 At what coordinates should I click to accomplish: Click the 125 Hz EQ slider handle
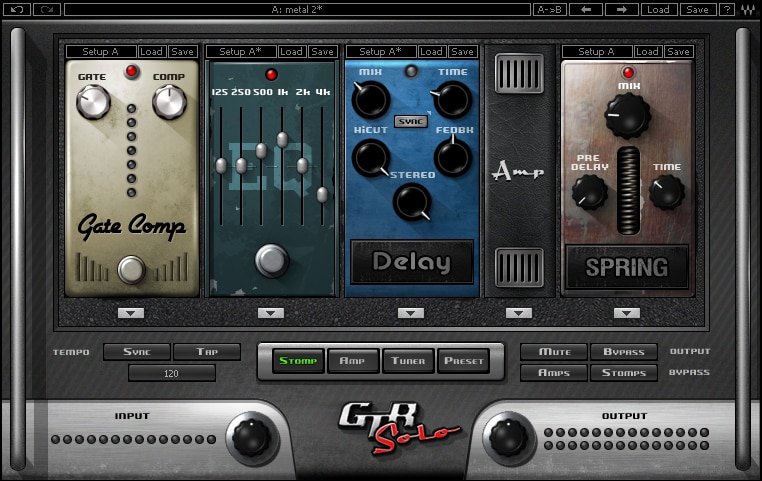[221, 166]
